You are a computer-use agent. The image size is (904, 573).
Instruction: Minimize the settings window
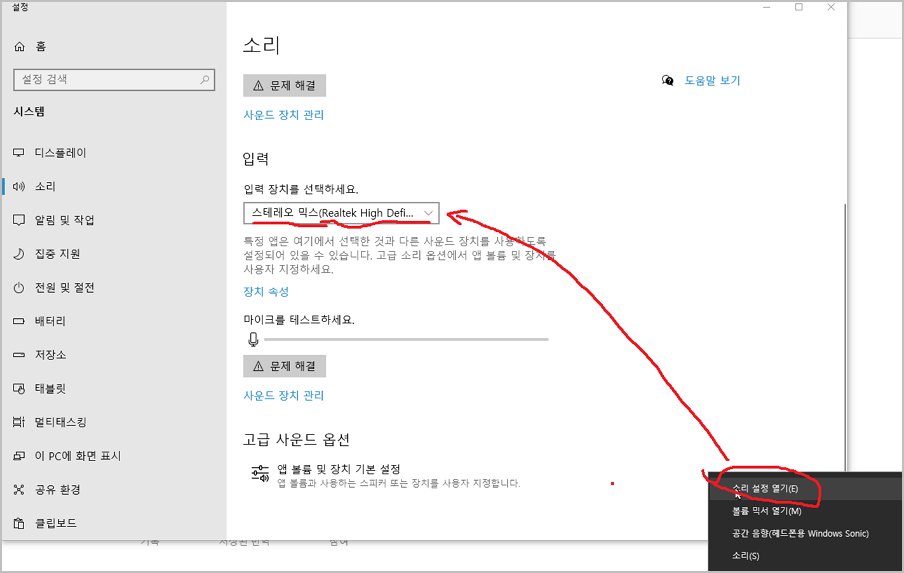[767, 7]
